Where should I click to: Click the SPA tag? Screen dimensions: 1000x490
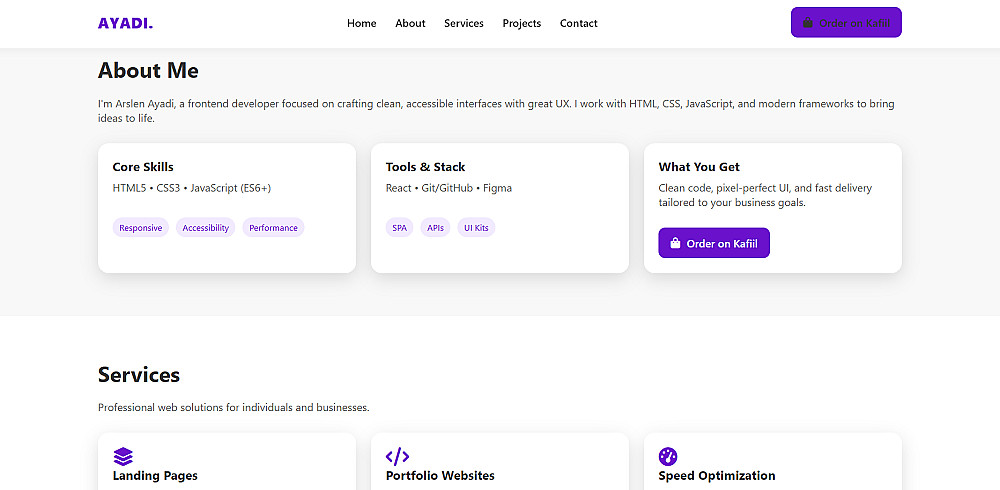tap(400, 228)
